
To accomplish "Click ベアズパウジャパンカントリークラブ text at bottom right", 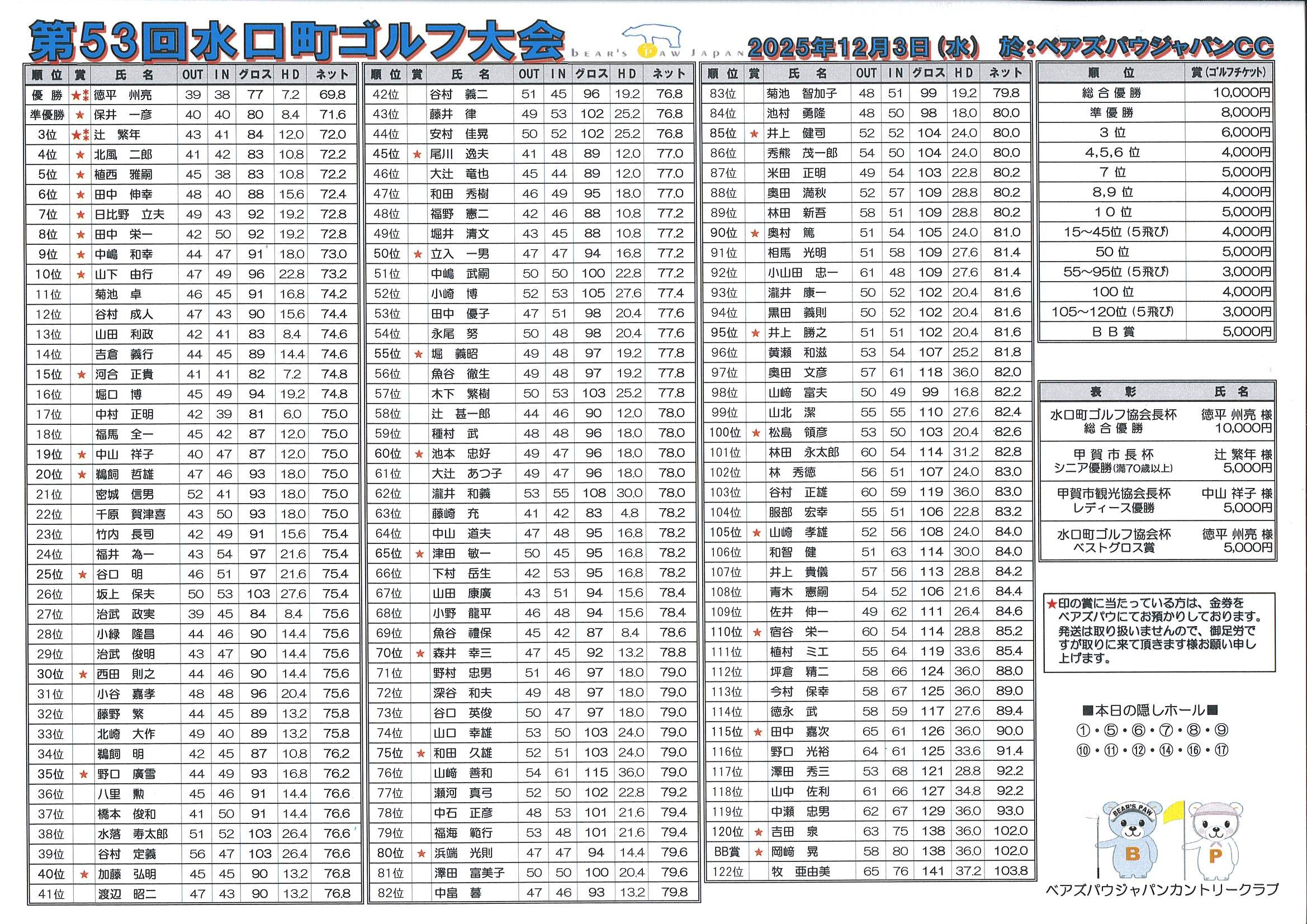I will (x=1162, y=889).
